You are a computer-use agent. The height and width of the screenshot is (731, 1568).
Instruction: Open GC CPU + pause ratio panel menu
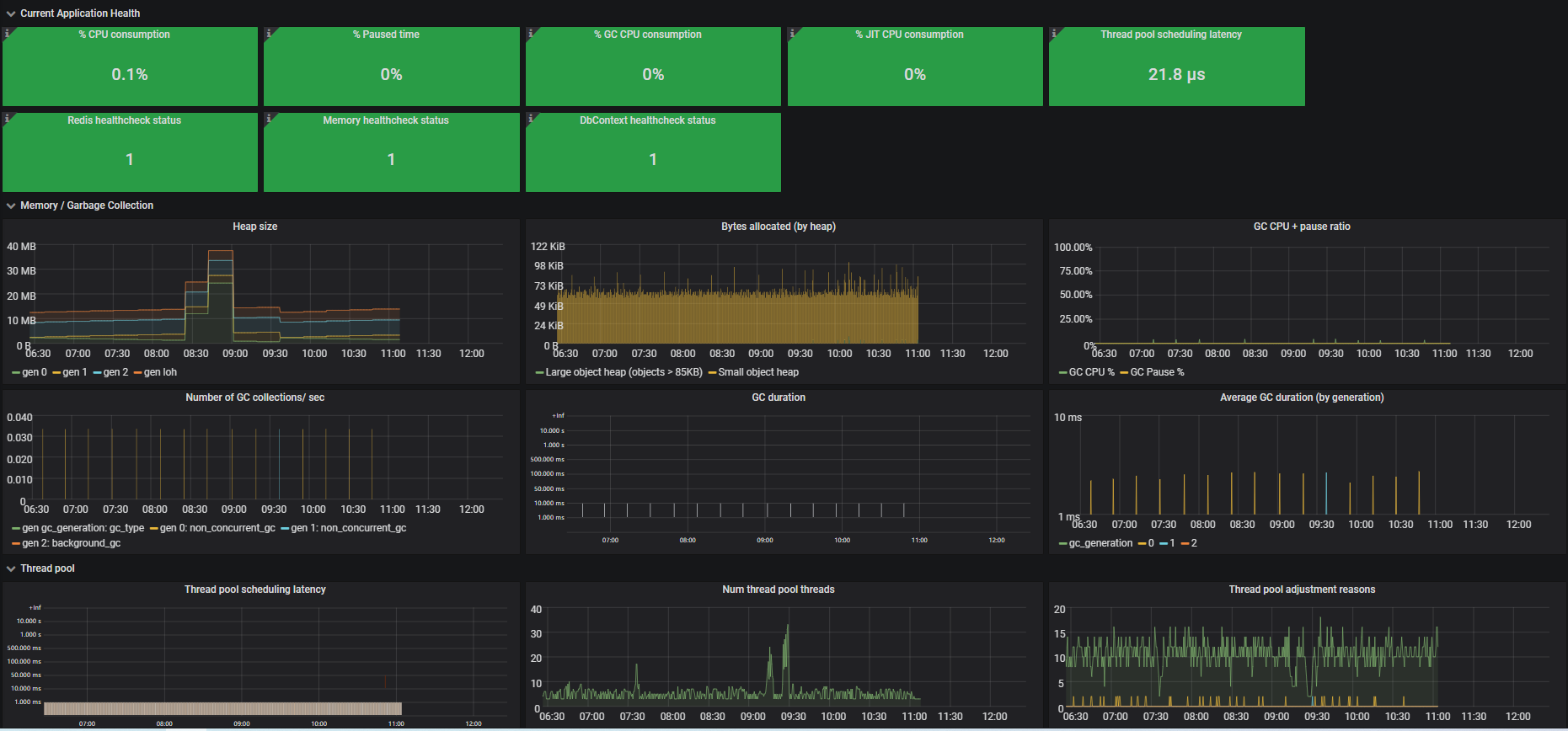coord(1302,227)
